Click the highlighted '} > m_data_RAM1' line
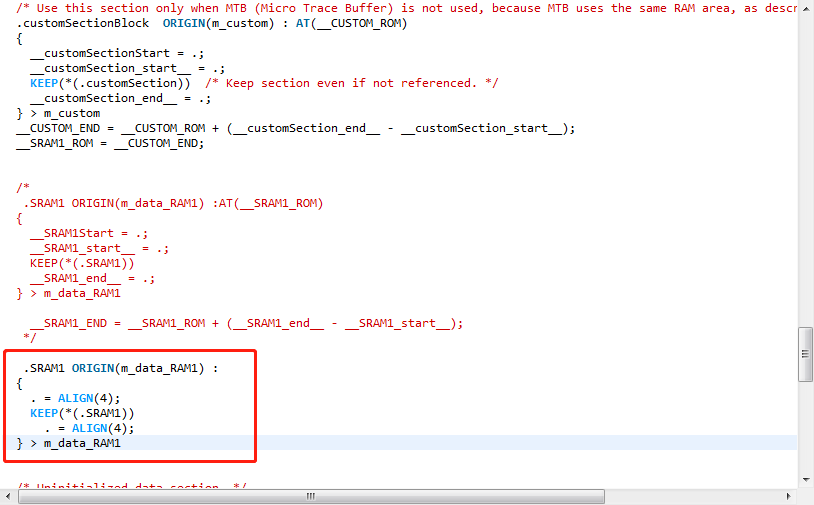 click(69, 443)
